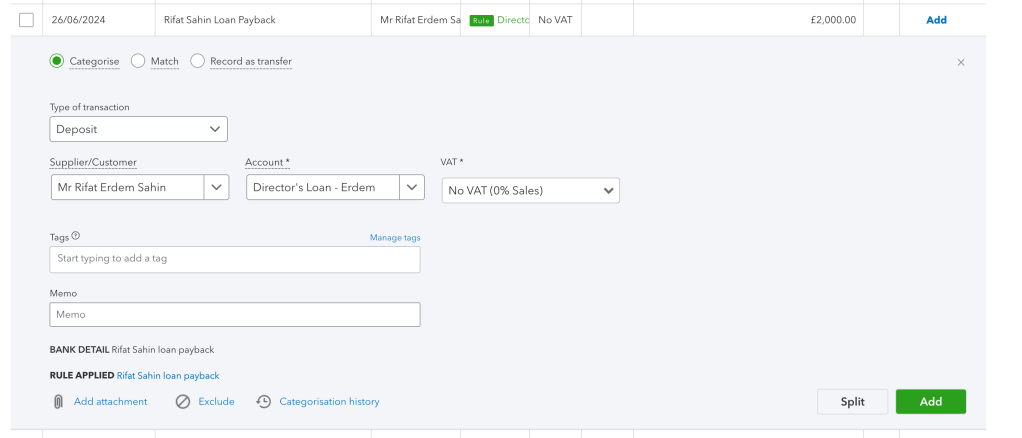
Task: Click the Add attachment link
Action: point(111,402)
